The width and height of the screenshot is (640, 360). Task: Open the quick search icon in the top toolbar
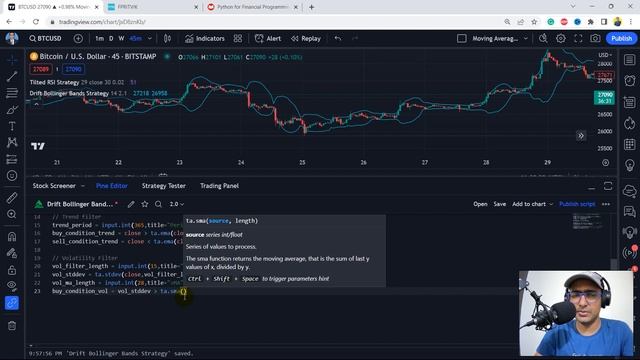543,38
